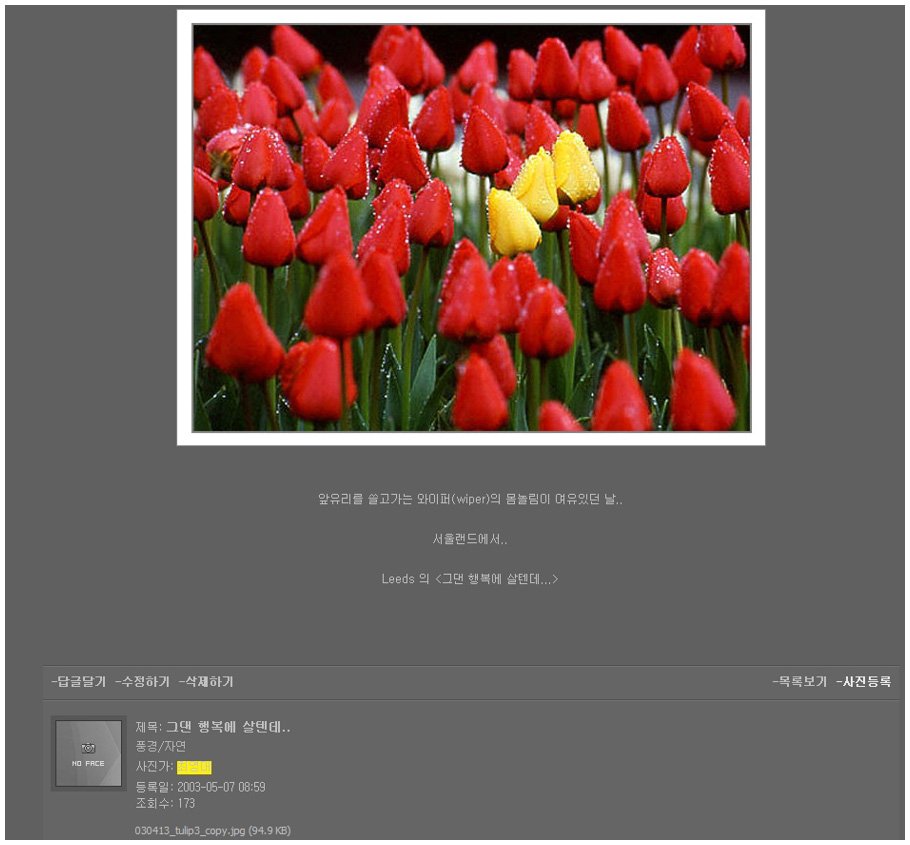Click 수정하기 to edit the post
This screenshot has height=845, width=910.
pos(142,682)
